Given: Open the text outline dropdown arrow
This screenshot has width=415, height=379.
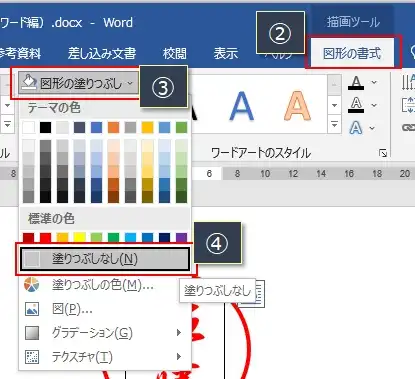Looking at the screenshot, I should [374, 105].
